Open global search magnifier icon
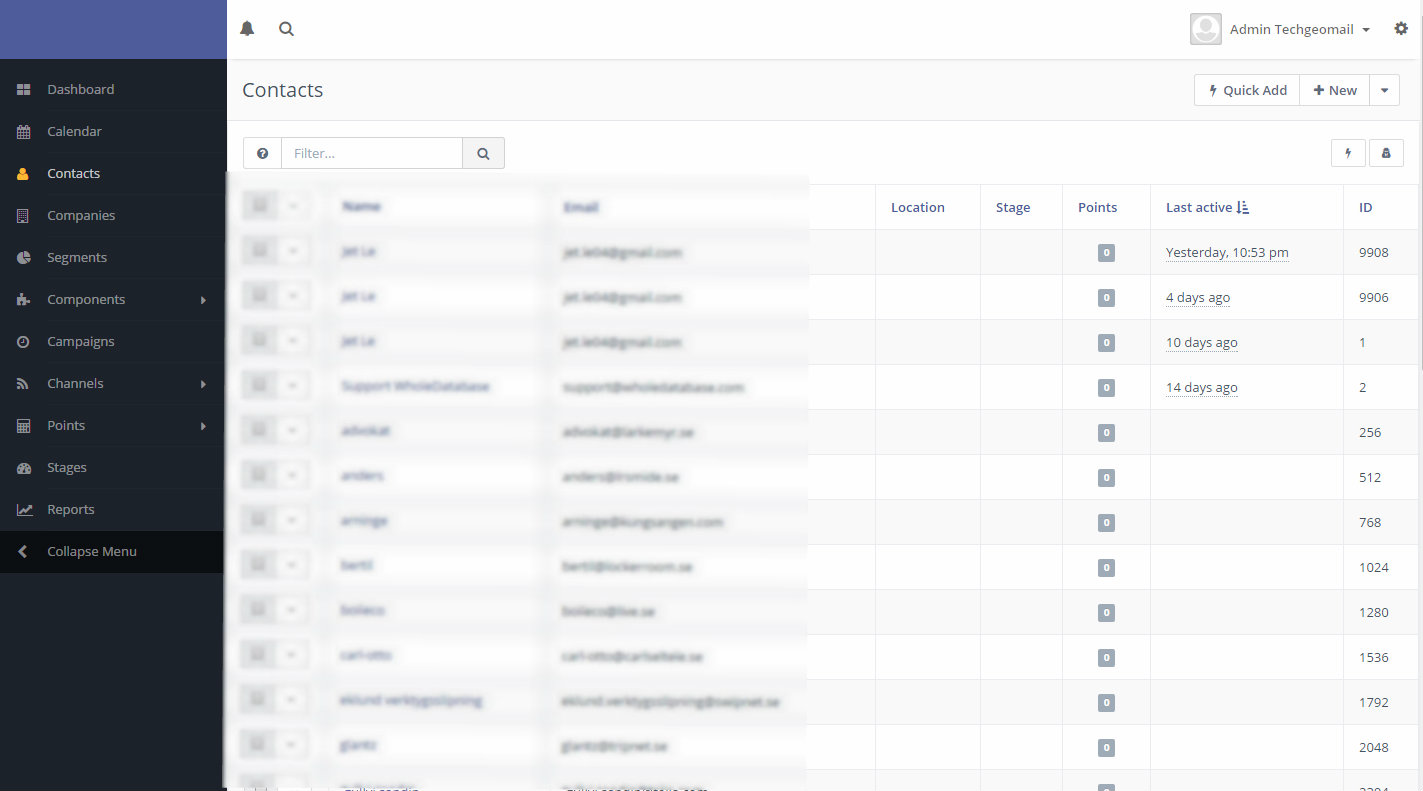Screen dimensions: 1423x791 [286, 29]
